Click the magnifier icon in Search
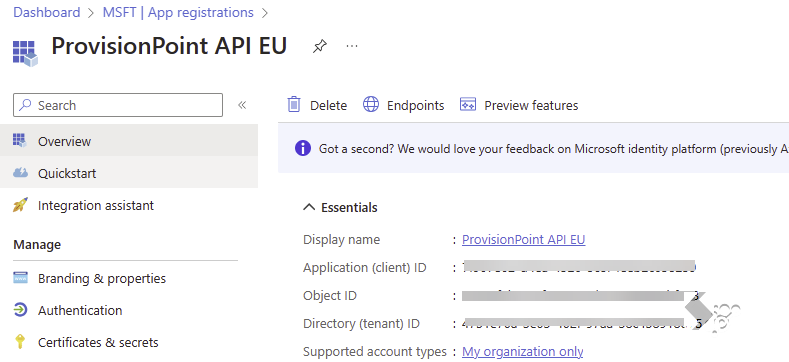 26,105
